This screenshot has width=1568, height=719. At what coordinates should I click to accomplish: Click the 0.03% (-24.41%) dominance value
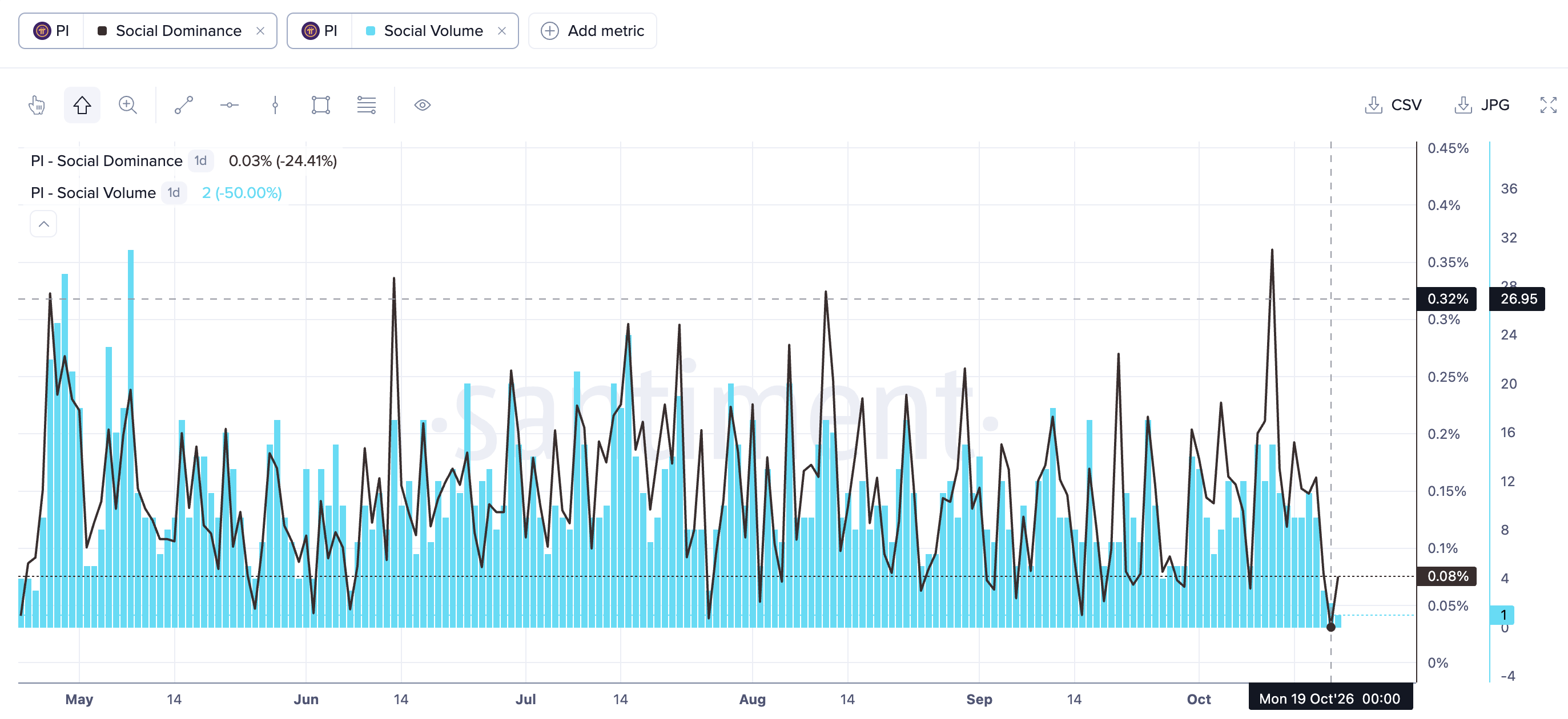[x=283, y=161]
